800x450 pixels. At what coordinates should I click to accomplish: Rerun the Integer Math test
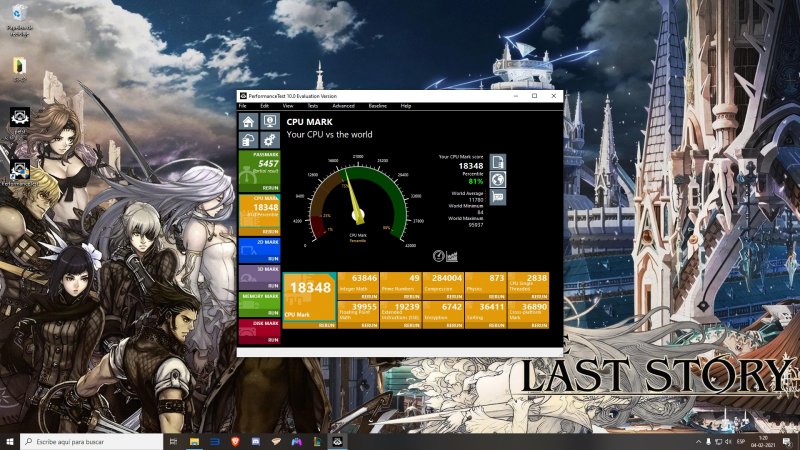369,296
